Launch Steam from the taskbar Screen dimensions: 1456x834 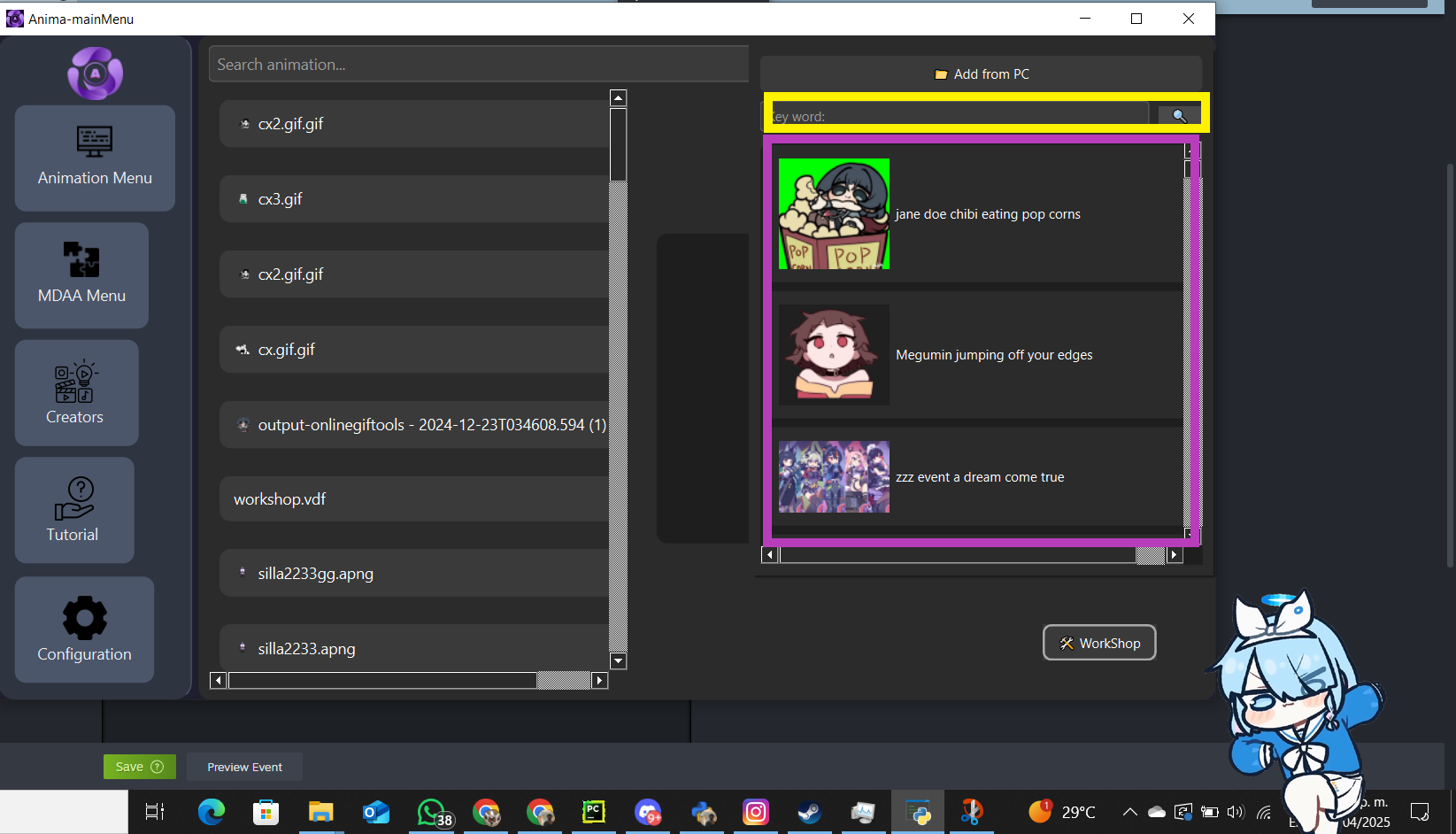coord(809,812)
